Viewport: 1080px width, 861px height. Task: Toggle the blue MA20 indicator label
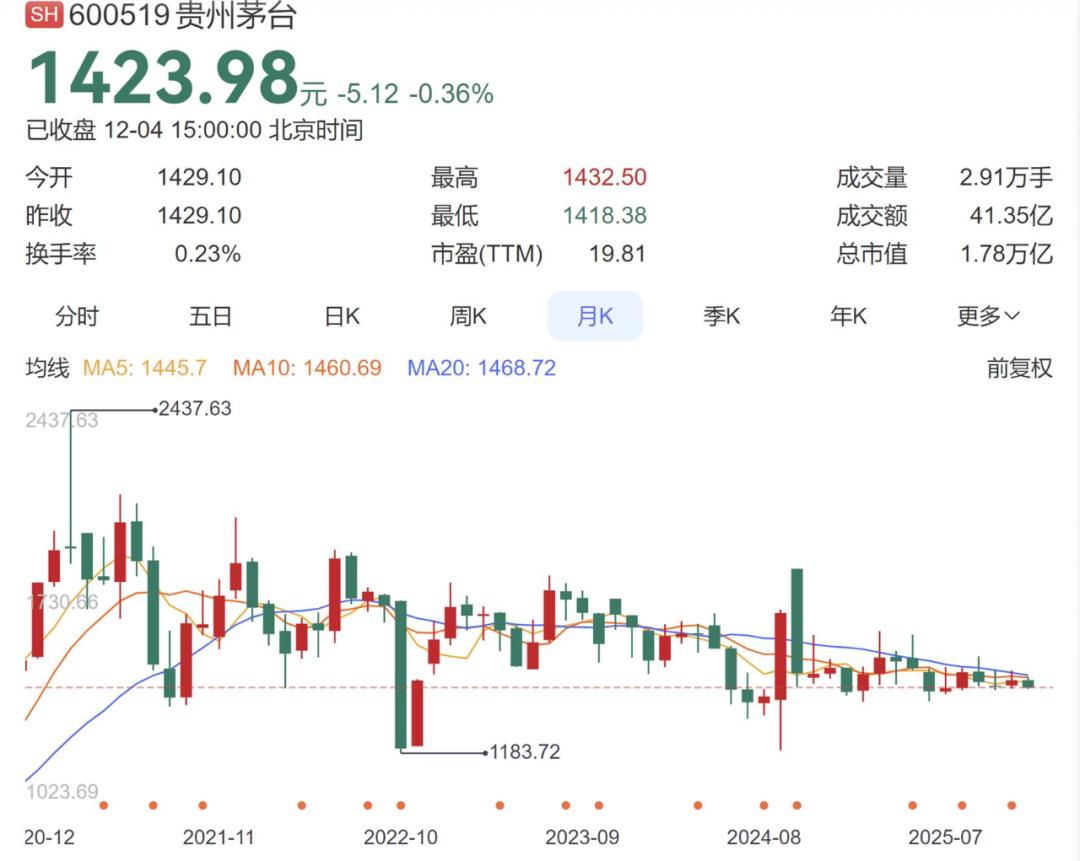pyautogui.click(x=481, y=368)
